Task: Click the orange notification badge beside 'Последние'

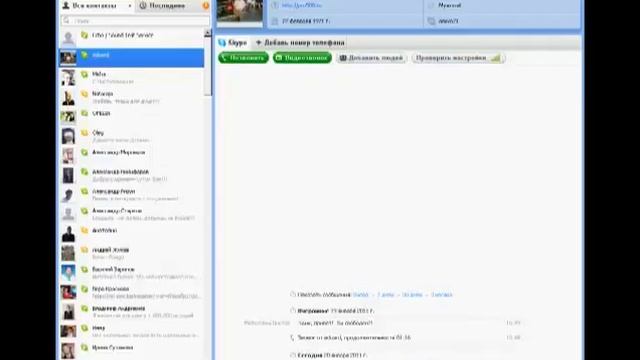Action: (x=206, y=6)
